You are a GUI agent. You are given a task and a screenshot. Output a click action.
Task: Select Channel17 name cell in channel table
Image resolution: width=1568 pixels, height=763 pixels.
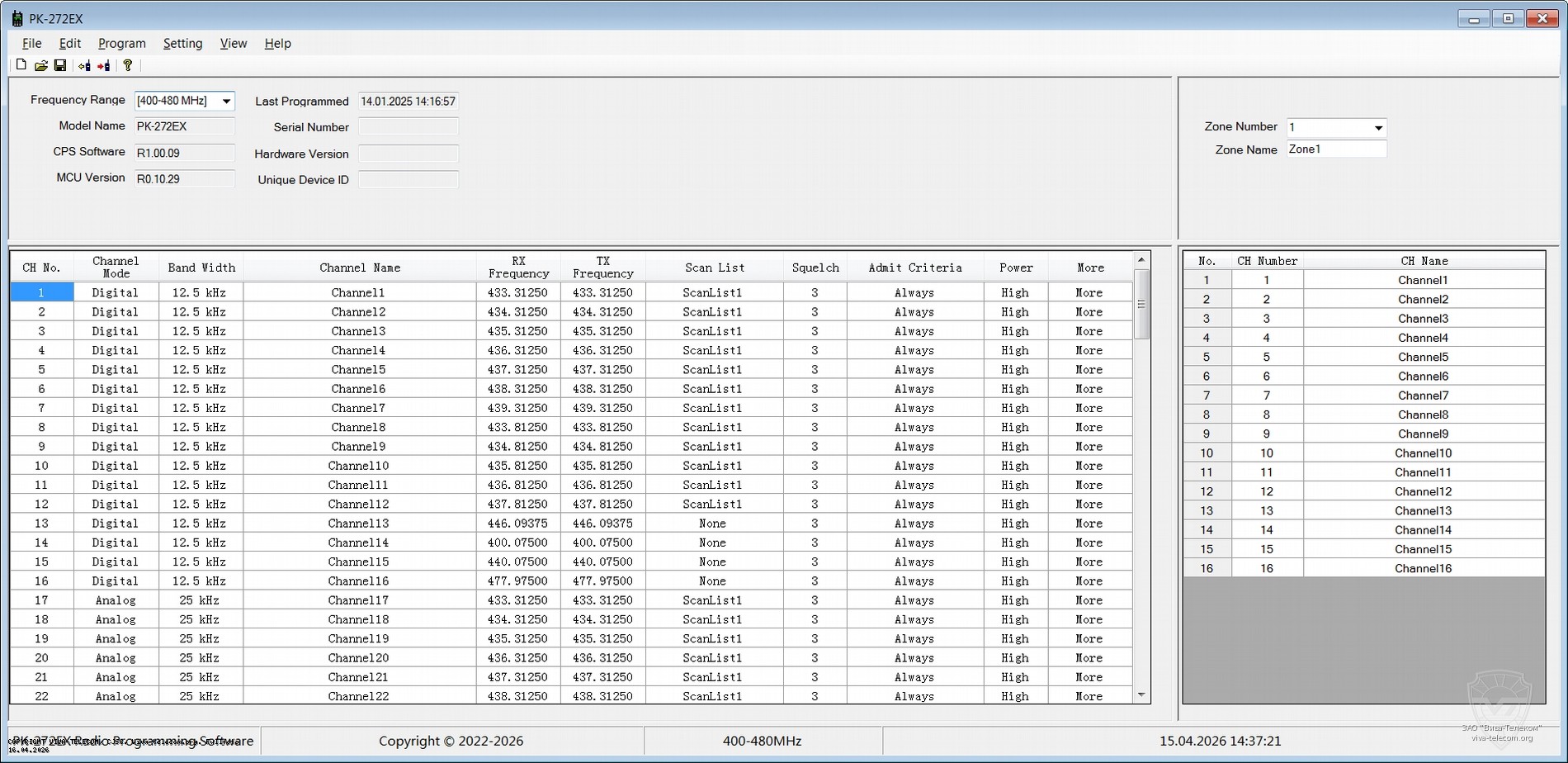(x=359, y=600)
